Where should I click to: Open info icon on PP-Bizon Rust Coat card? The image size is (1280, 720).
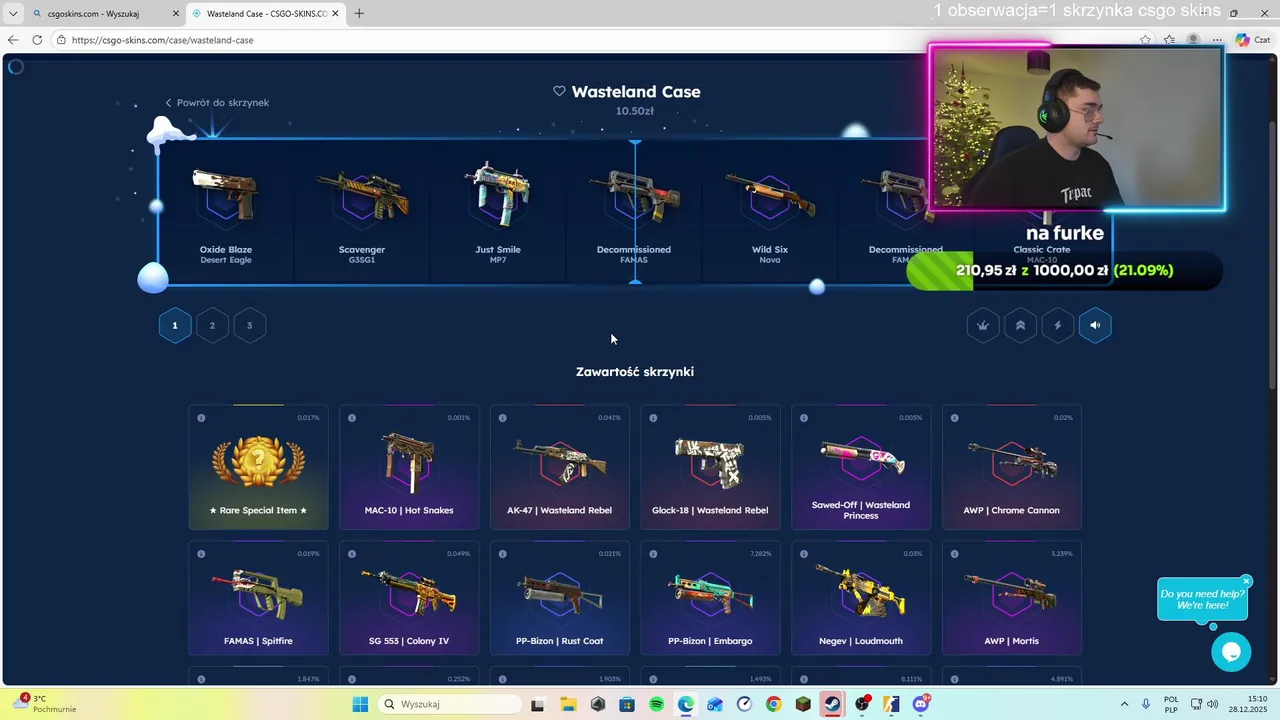502,554
